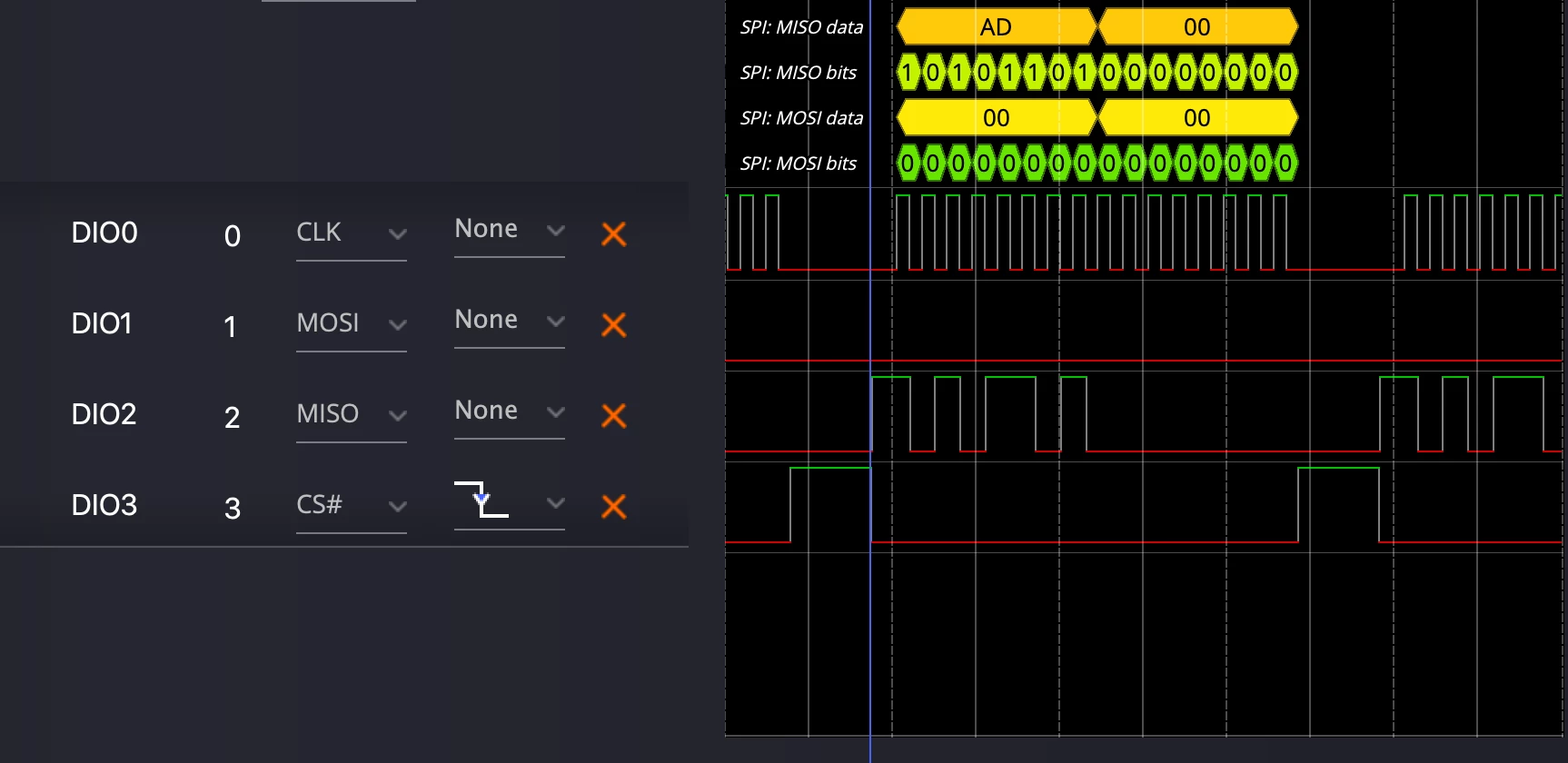The image size is (1568, 763).
Task: Click the channel index 2 of DIO2
Action: click(233, 418)
